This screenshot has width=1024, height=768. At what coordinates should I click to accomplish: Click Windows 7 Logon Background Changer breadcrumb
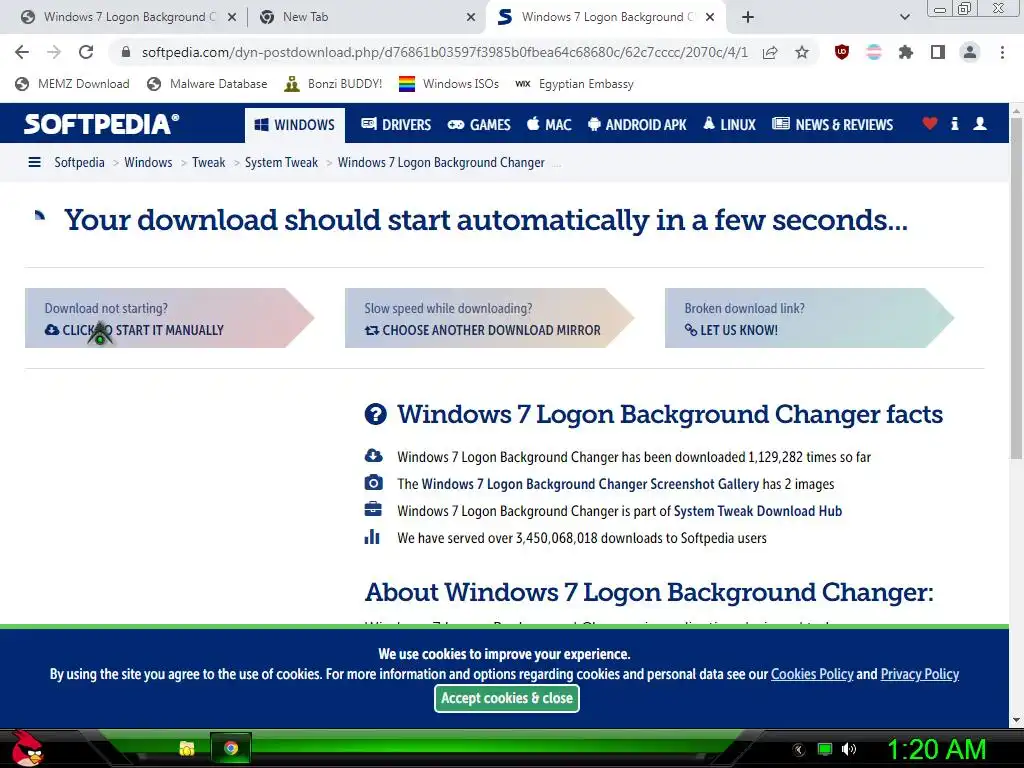pyautogui.click(x=441, y=162)
